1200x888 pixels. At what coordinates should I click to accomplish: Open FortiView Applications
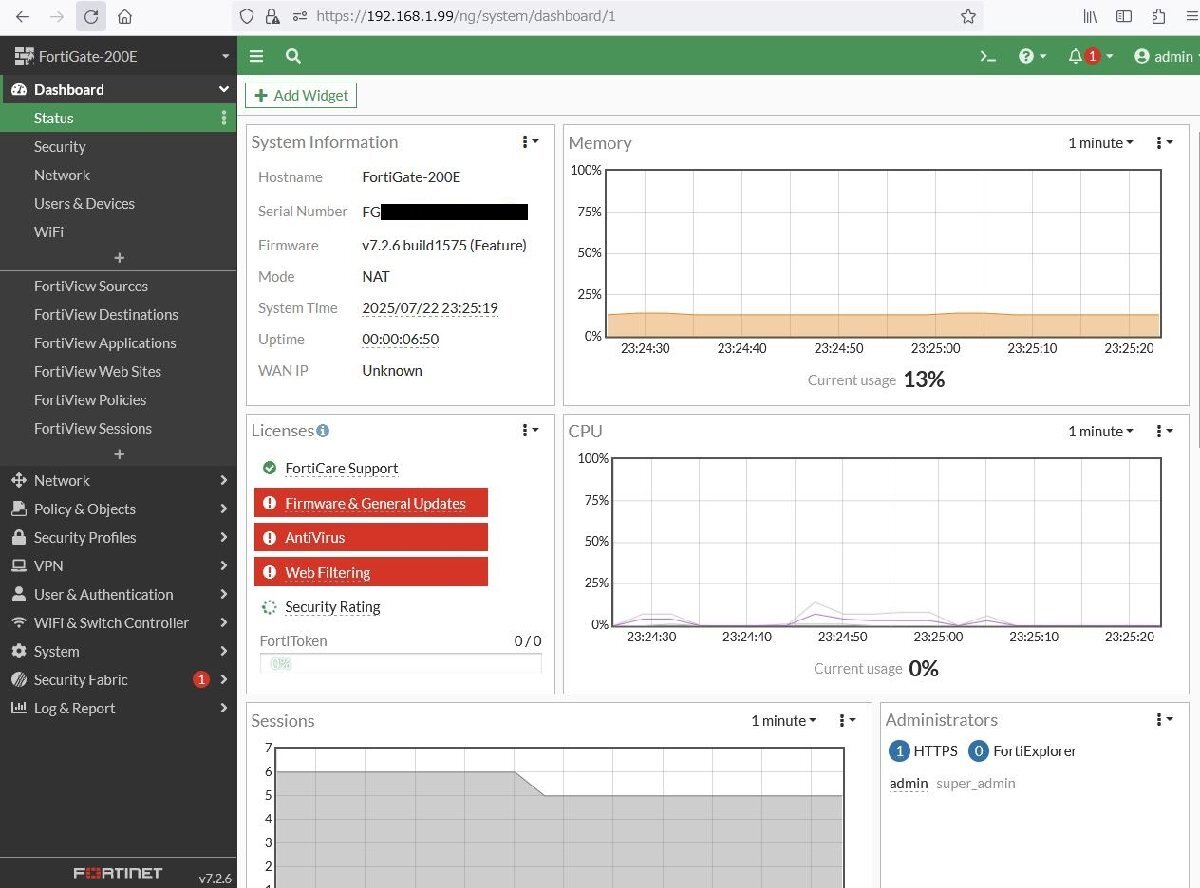tap(105, 343)
